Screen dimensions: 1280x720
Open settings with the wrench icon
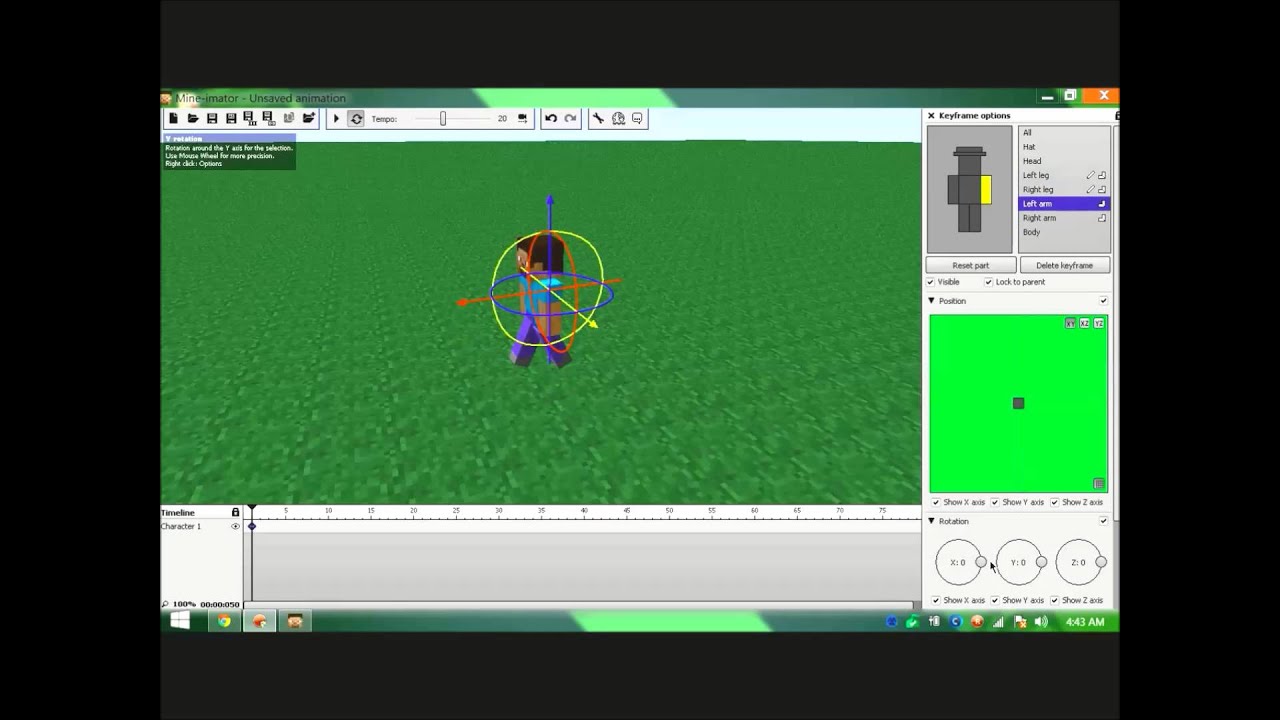tap(598, 118)
